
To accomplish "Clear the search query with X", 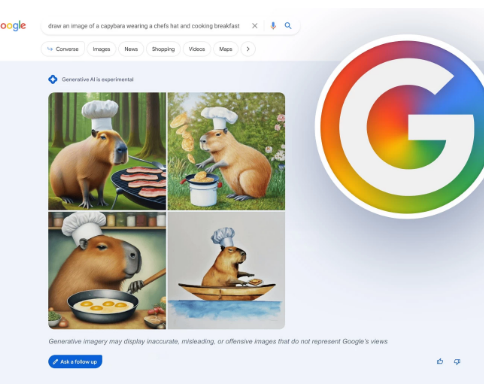I will click(255, 26).
